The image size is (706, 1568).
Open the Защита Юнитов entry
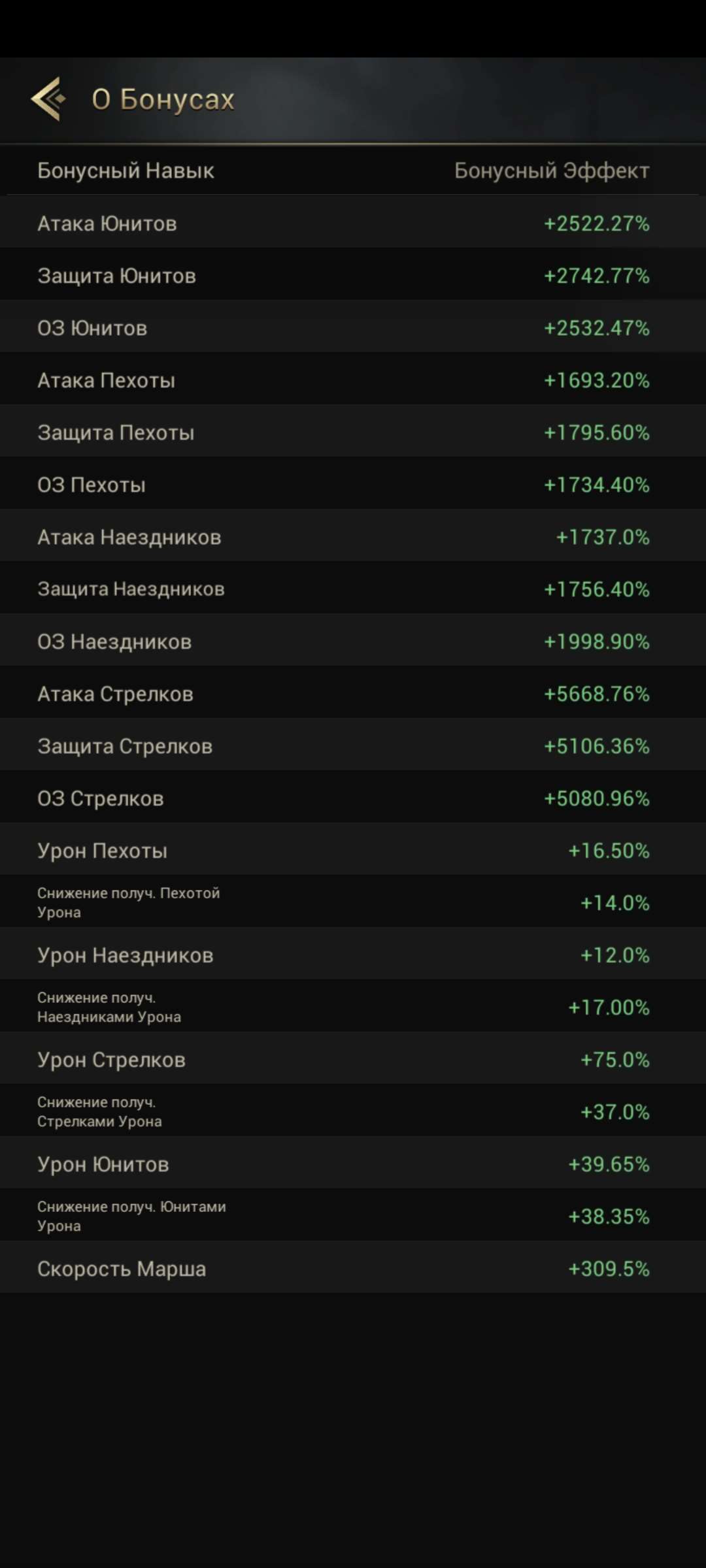coord(353,274)
